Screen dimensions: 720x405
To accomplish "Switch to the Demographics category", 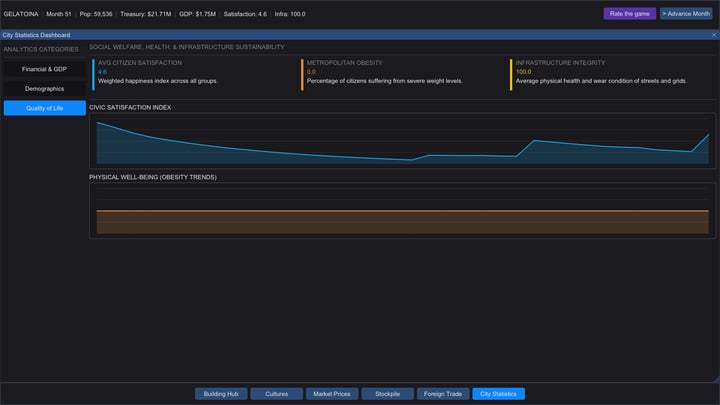I will tap(45, 89).
